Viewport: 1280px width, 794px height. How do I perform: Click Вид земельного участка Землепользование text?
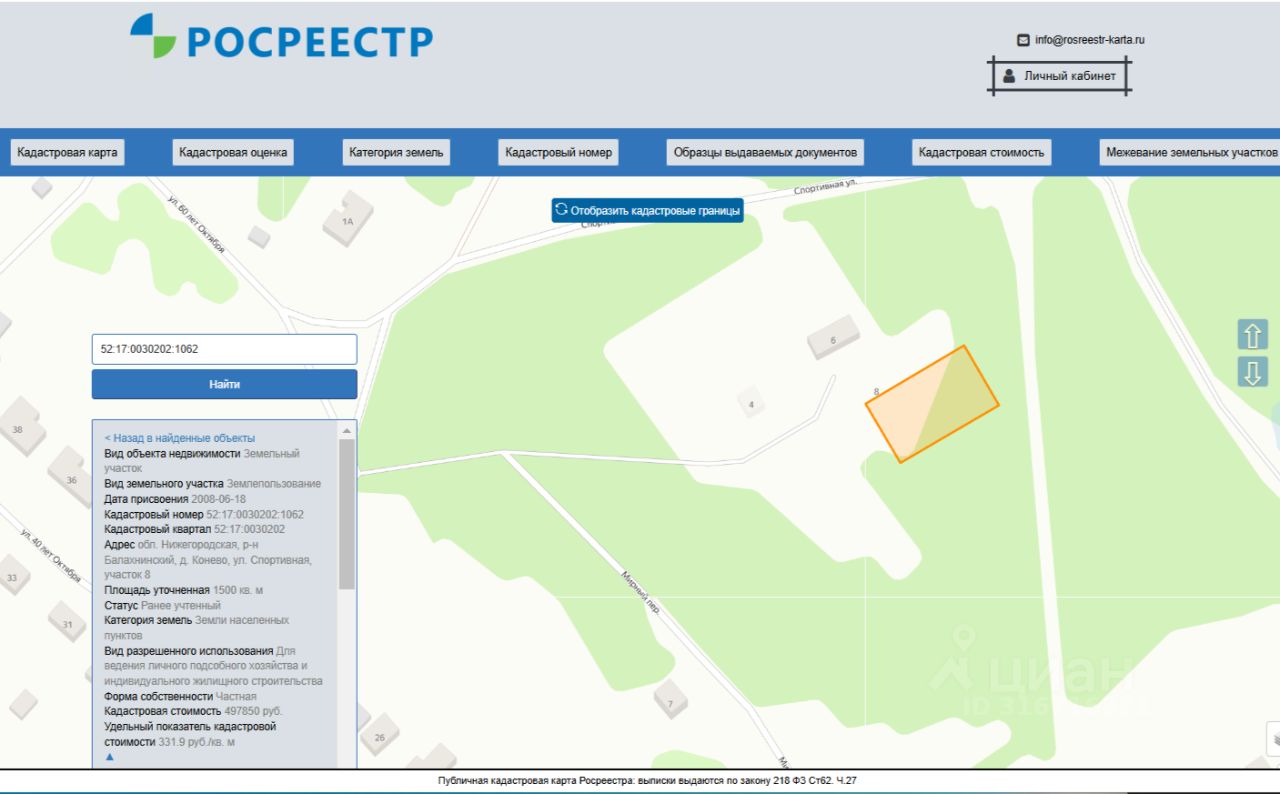click(x=213, y=484)
